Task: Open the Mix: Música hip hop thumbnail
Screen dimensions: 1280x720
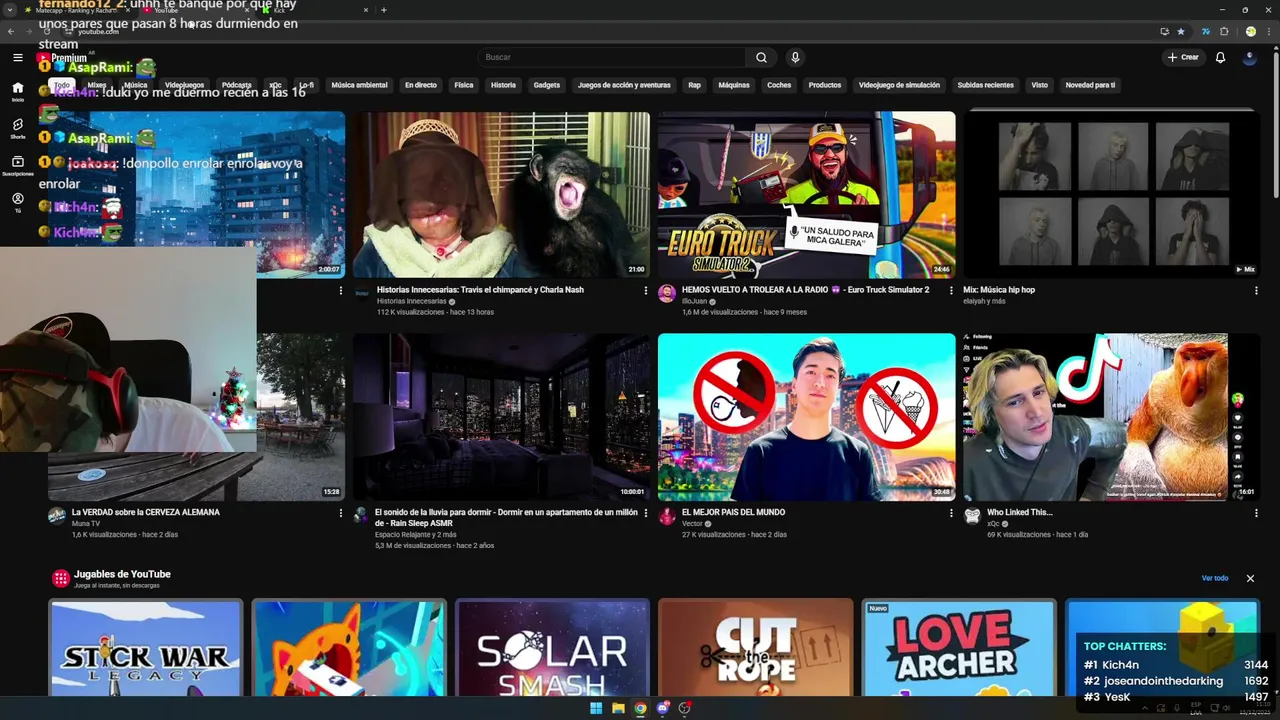Action: click(1111, 194)
